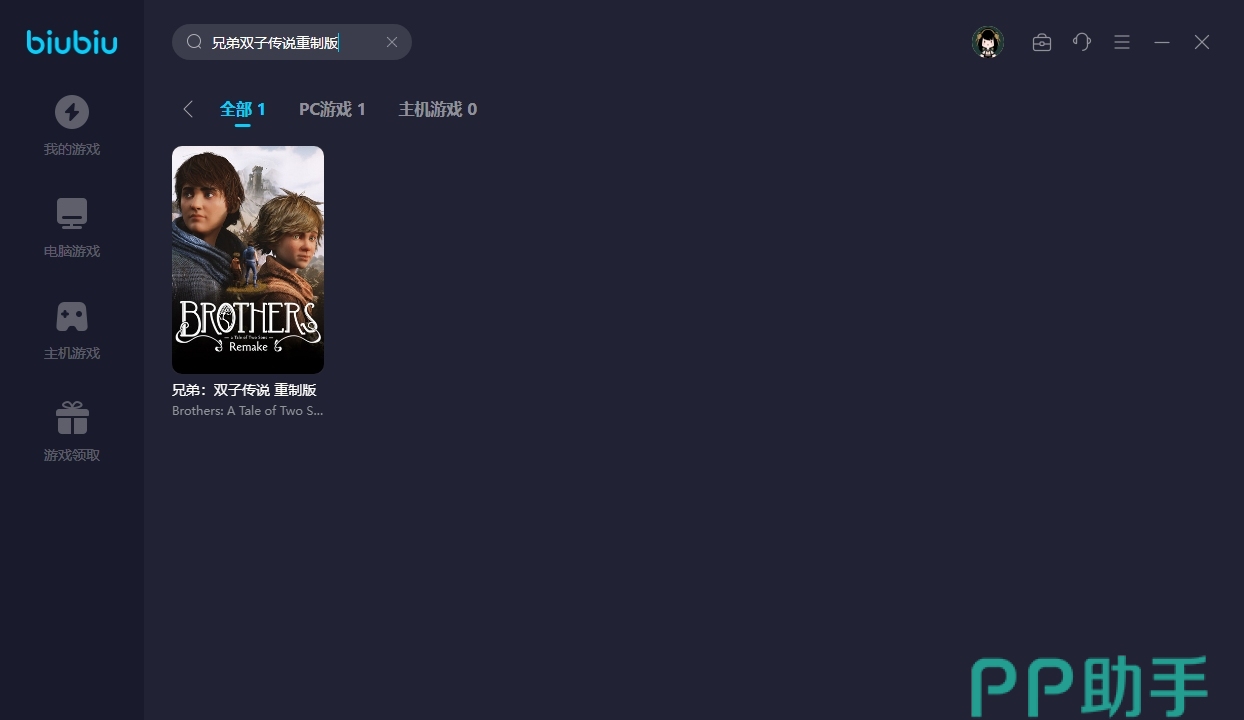Screen dimensions: 1244x720
Task: Open the Brothers Remake game cover
Action: (x=248, y=260)
